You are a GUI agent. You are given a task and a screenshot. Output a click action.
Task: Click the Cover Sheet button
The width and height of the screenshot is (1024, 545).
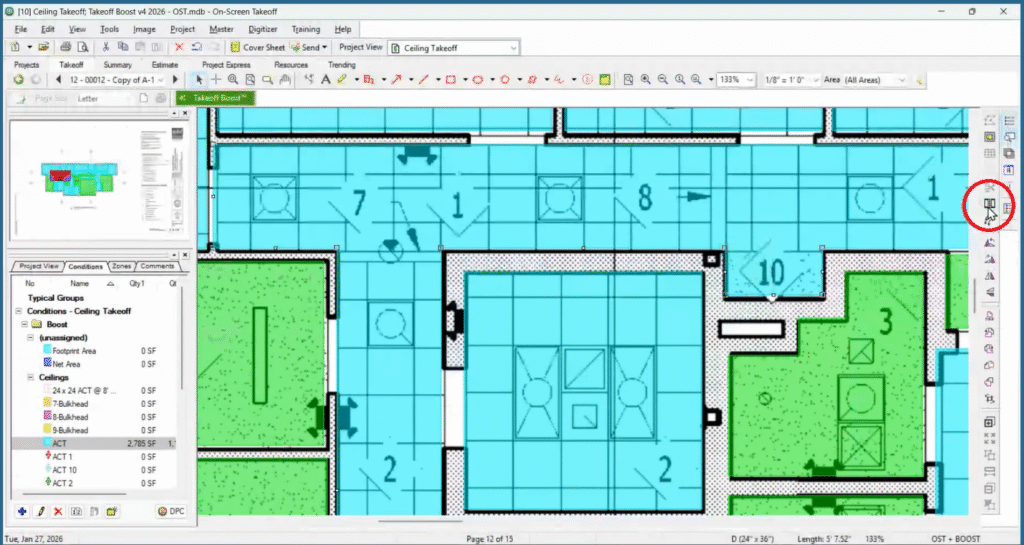click(257, 47)
